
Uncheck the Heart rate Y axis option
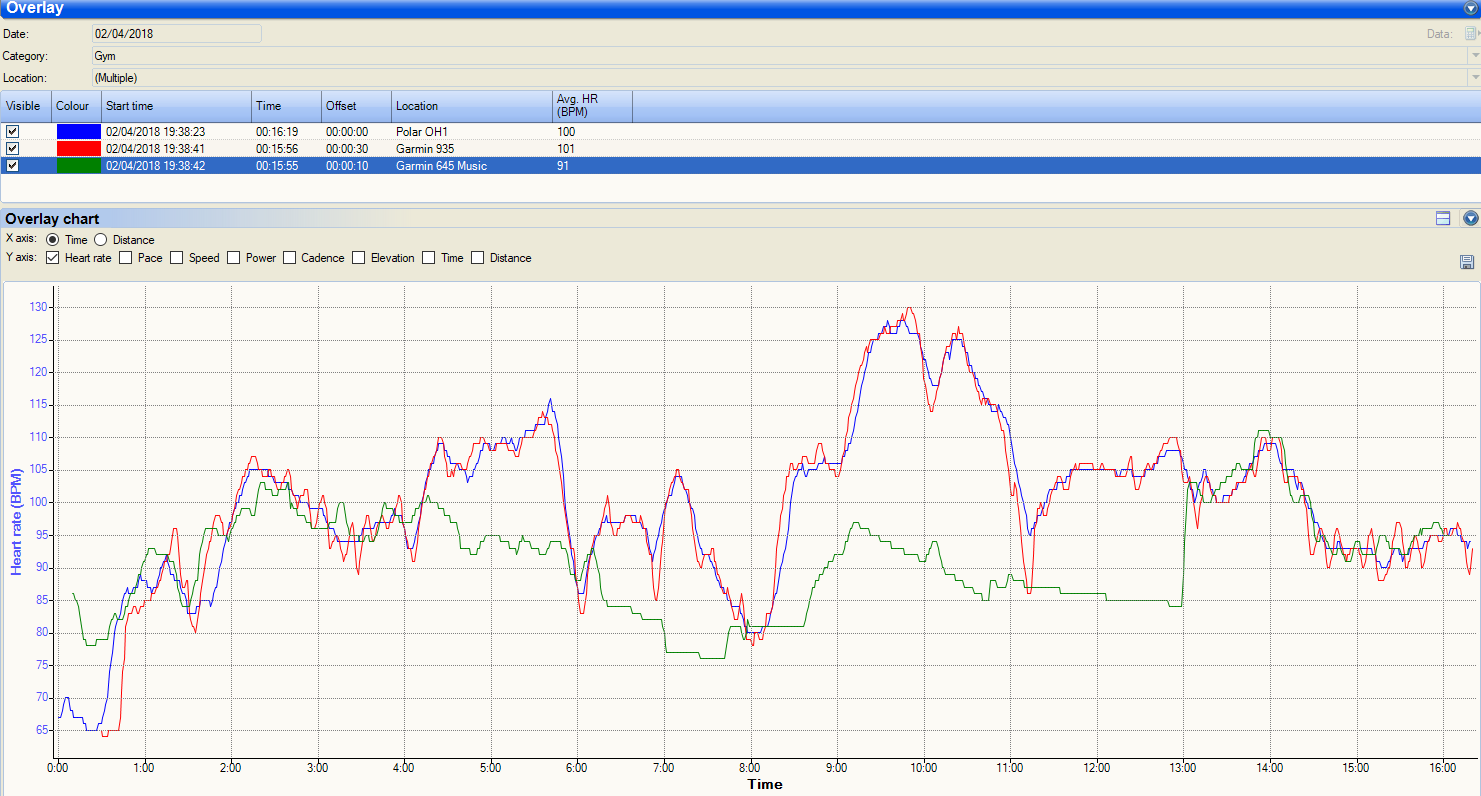point(53,258)
